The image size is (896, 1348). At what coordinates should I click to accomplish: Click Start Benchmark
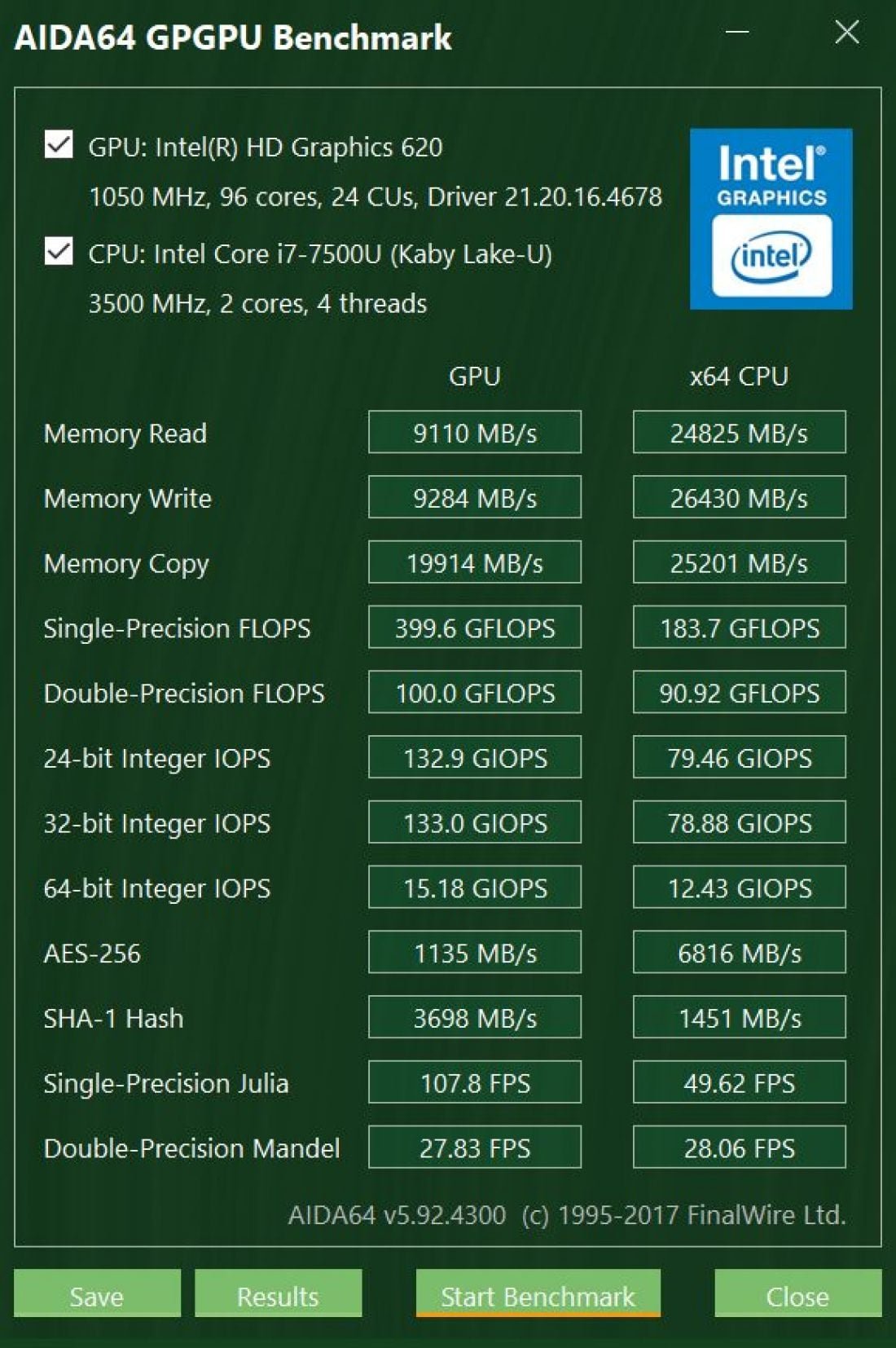click(538, 1294)
